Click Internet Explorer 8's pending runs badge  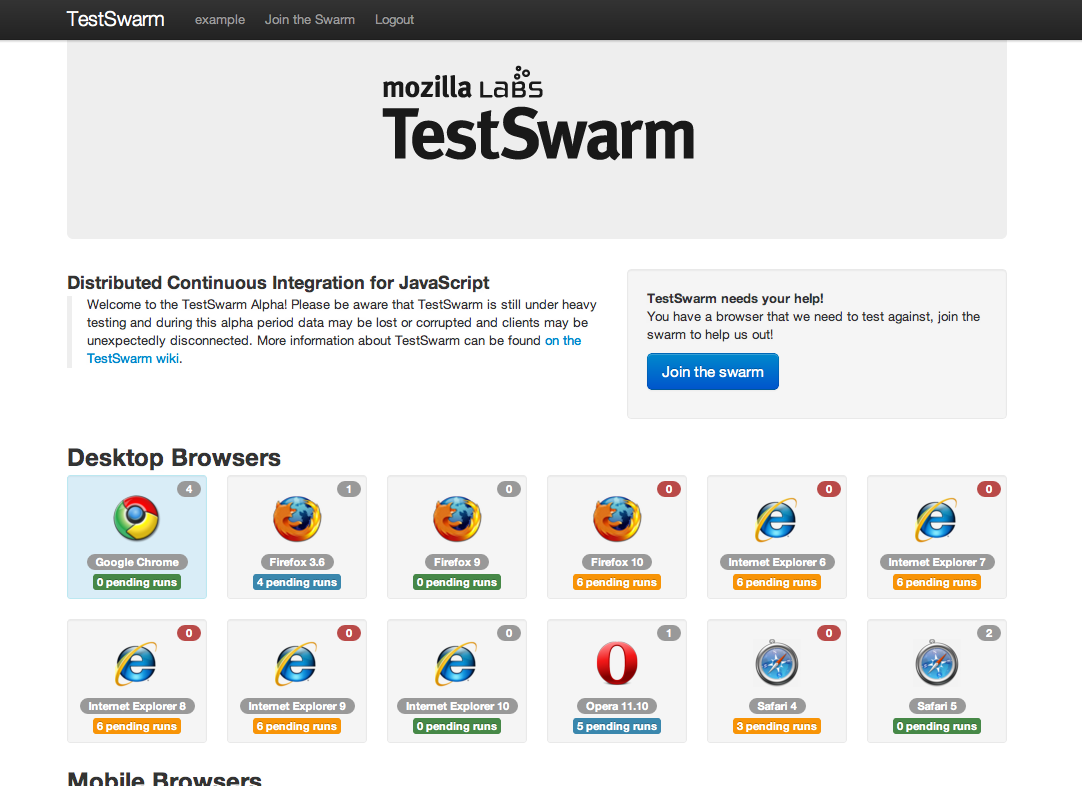click(x=137, y=726)
